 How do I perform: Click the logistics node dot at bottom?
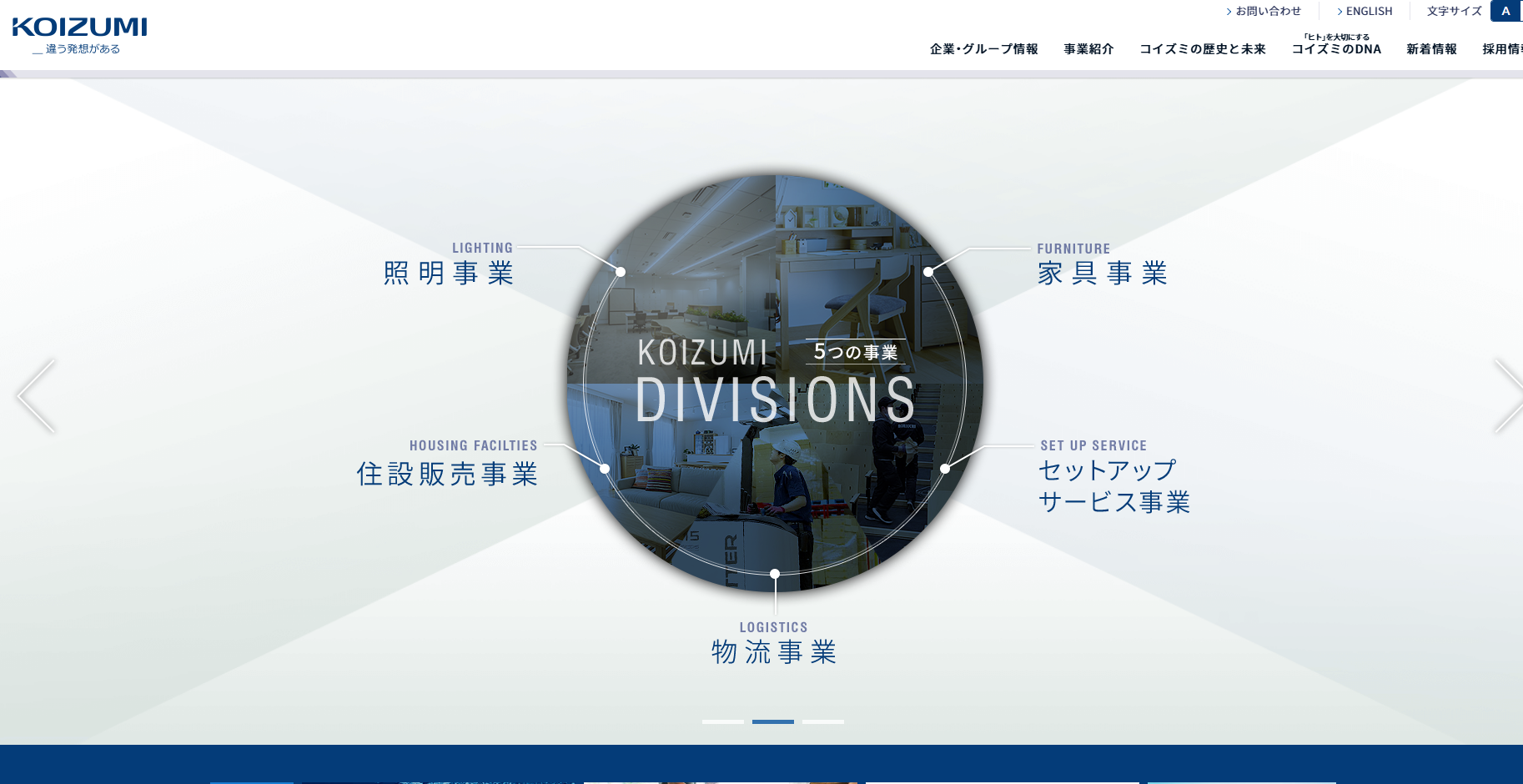[x=775, y=574]
